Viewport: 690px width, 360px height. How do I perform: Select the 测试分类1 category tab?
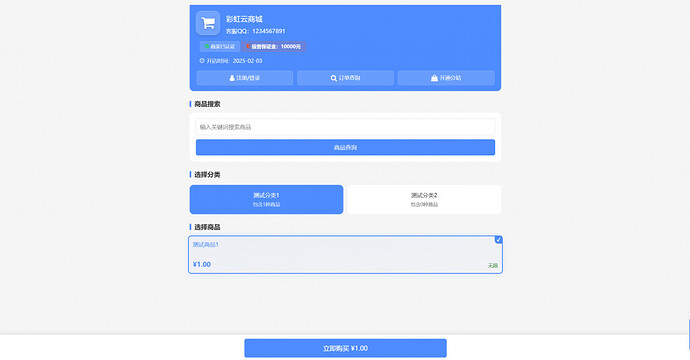click(266, 199)
